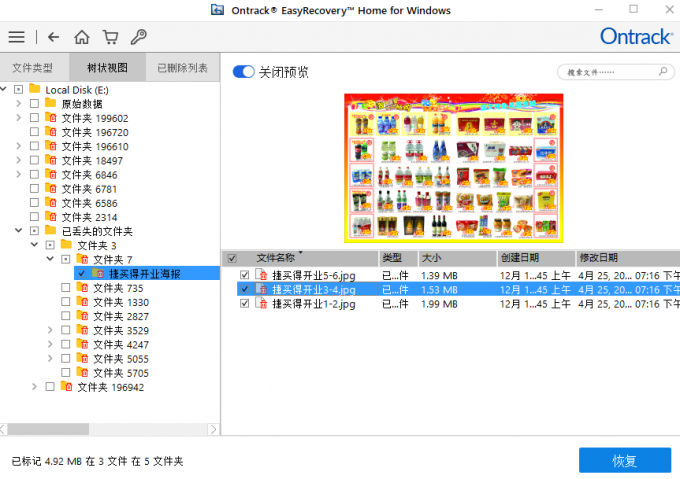Image resolution: width=680 pixels, height=479 pixels.
Task: Click the 原始数据 folder icon
Action: tap(51, 103)
